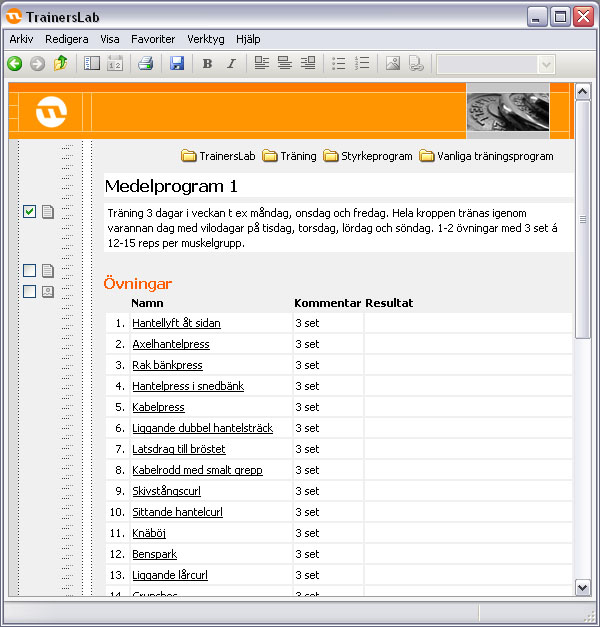Click the Print icon in toolbar

145,64
